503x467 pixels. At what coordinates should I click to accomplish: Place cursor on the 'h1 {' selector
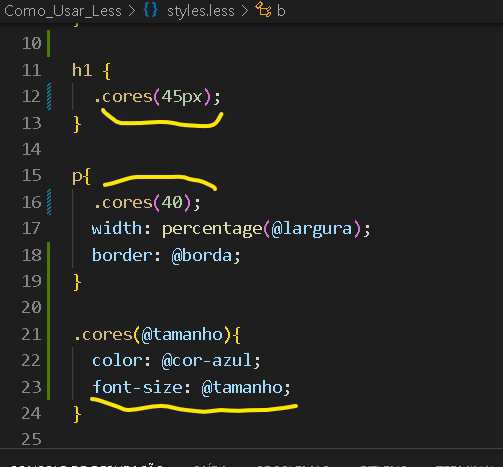tap(91, 70)
